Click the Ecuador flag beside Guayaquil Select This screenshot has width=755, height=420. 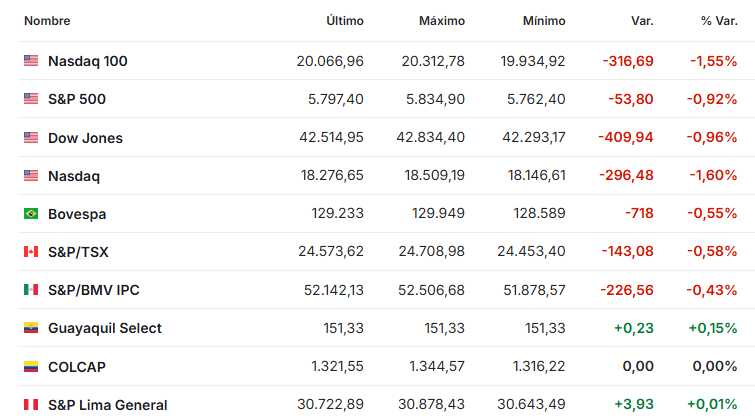[x=31, y=328]
